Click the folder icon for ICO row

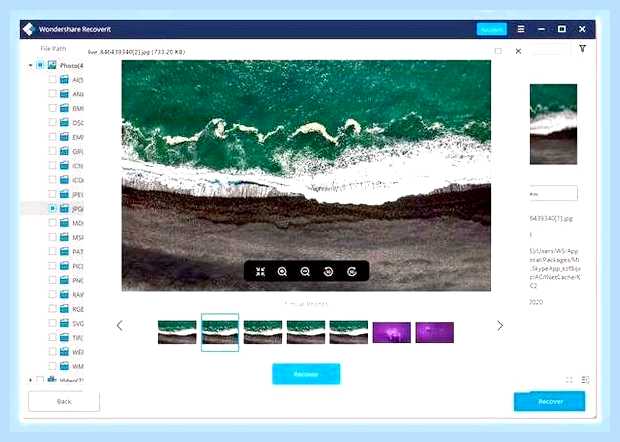64,180
